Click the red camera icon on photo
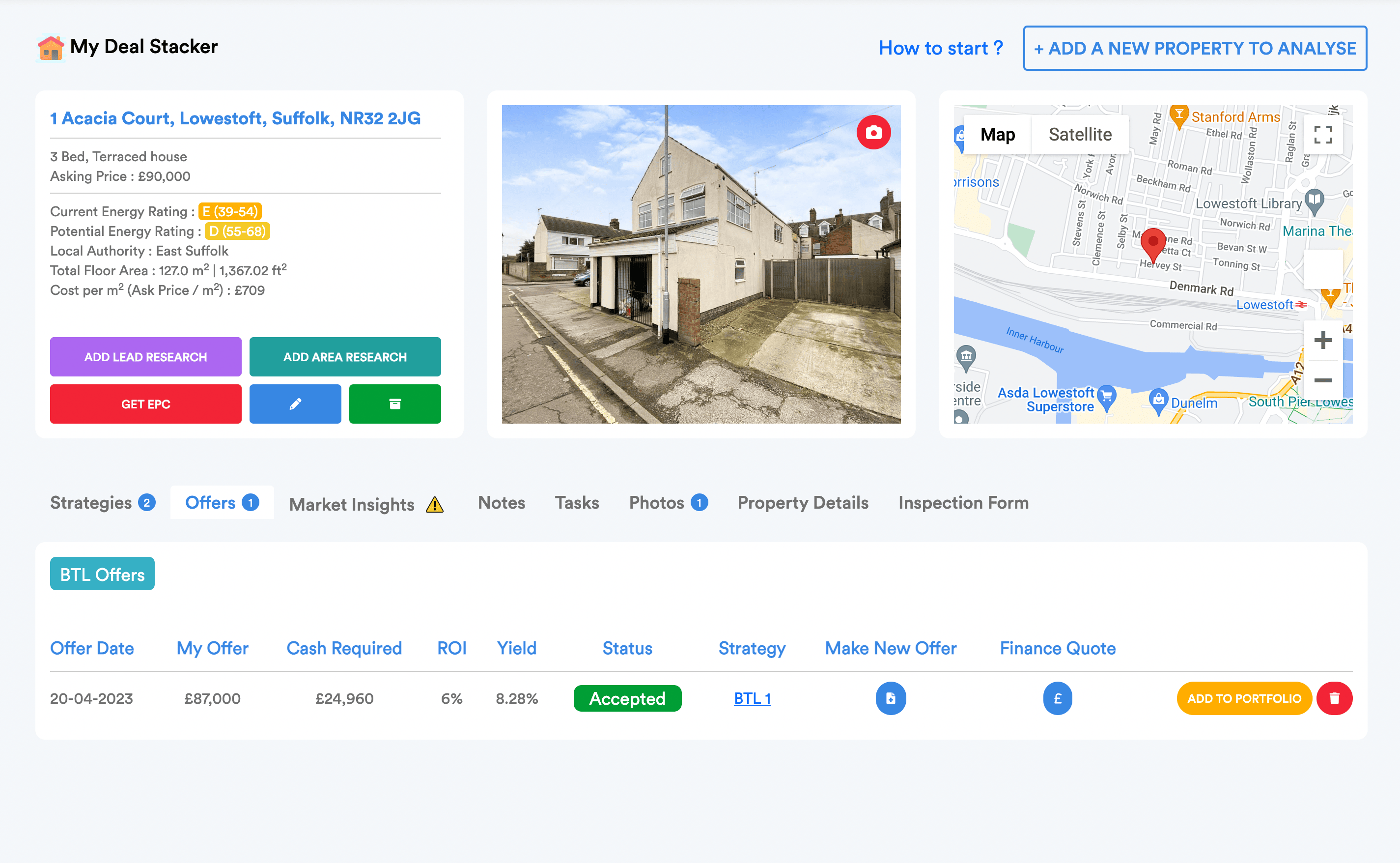This screenshot has width=1400, height=863. (x=873, y=132)
